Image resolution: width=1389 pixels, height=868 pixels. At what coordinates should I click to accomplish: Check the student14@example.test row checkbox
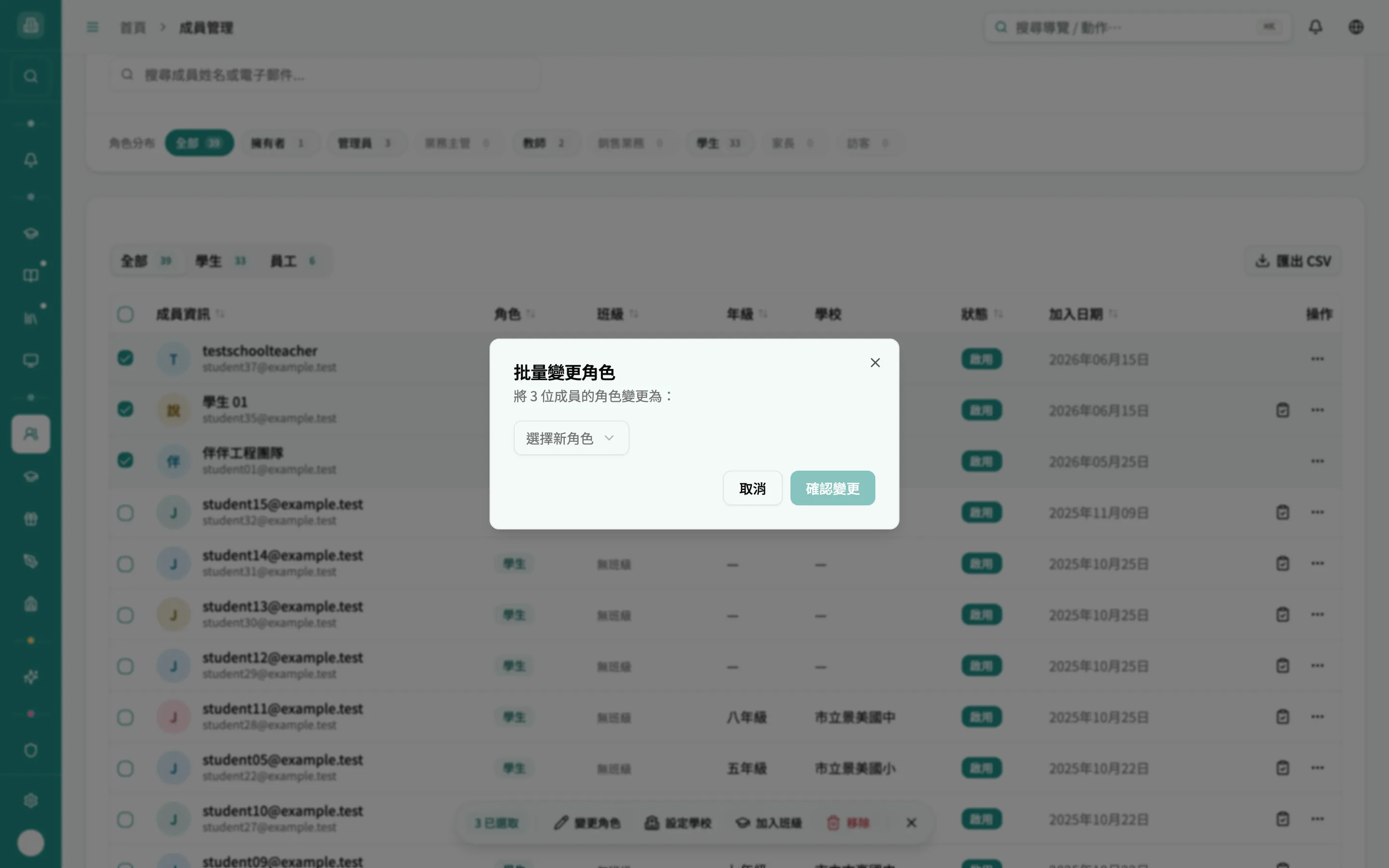tap(125, 564)
